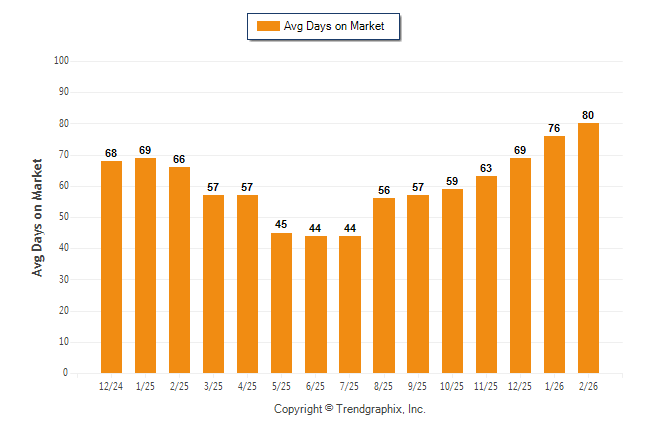Select the 4/25 bar in the chart
Screen dimensions: 646x434
(x=247, y=284)
